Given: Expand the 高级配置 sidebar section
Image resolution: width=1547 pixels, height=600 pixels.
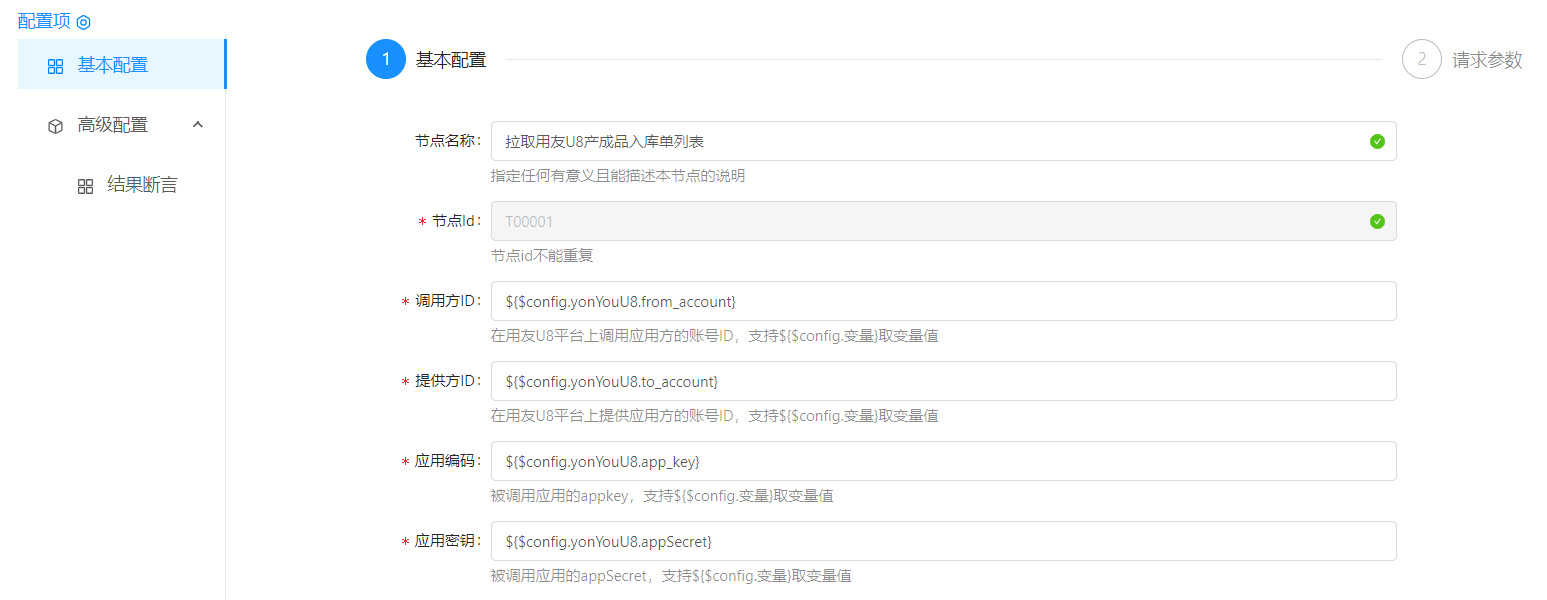Looking at the screenshot, I should [113, 125].
